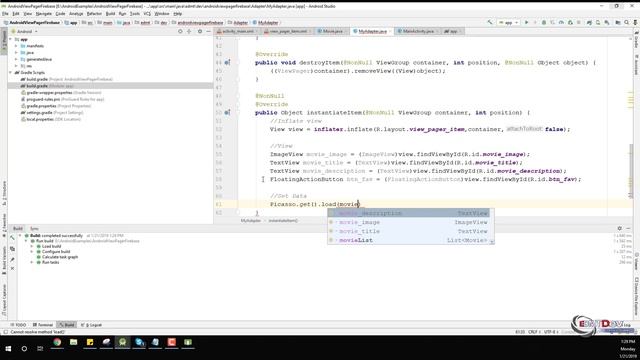
Task: Open Chrome from the Windows taskbar
Action: (x=57, y=342)
